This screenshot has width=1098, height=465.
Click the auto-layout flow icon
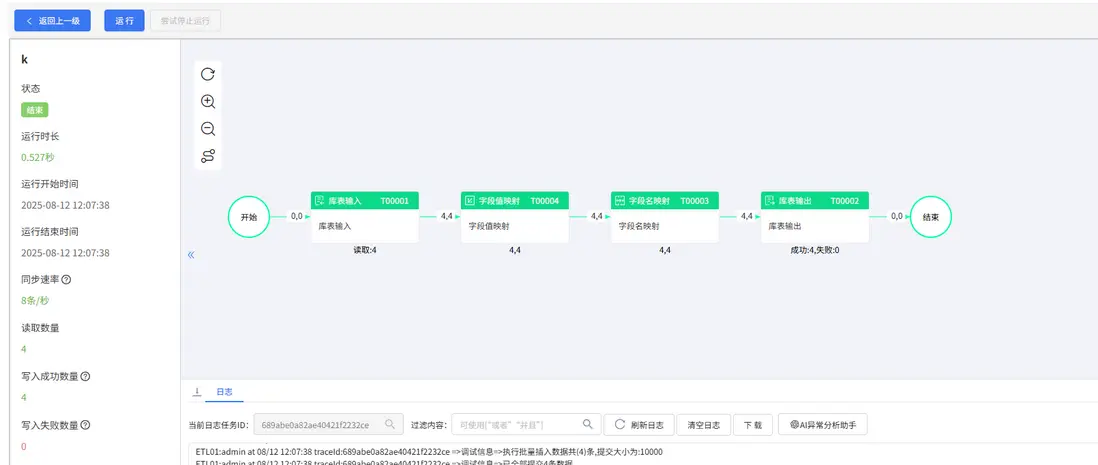pyautogui.click(x=208, y=156)
